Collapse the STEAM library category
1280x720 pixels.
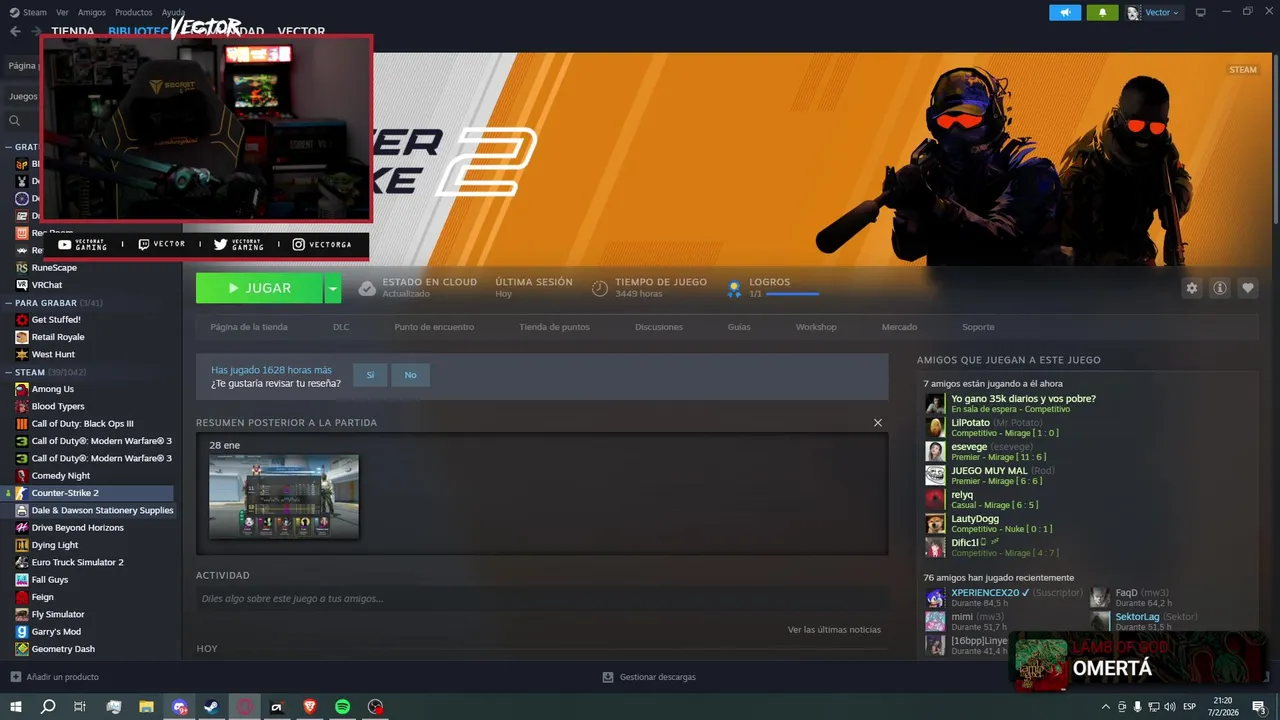coord(9,372)
